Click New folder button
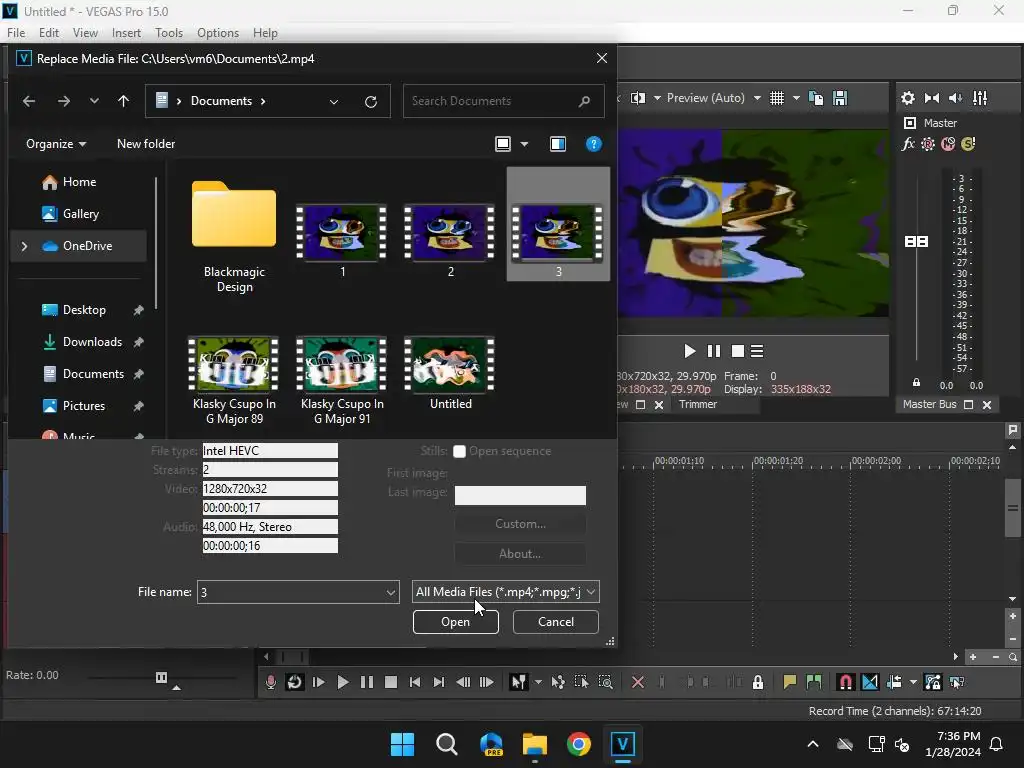Image resolution: width=1024 pixels, height=768 pixels. [x=146, y=144]
